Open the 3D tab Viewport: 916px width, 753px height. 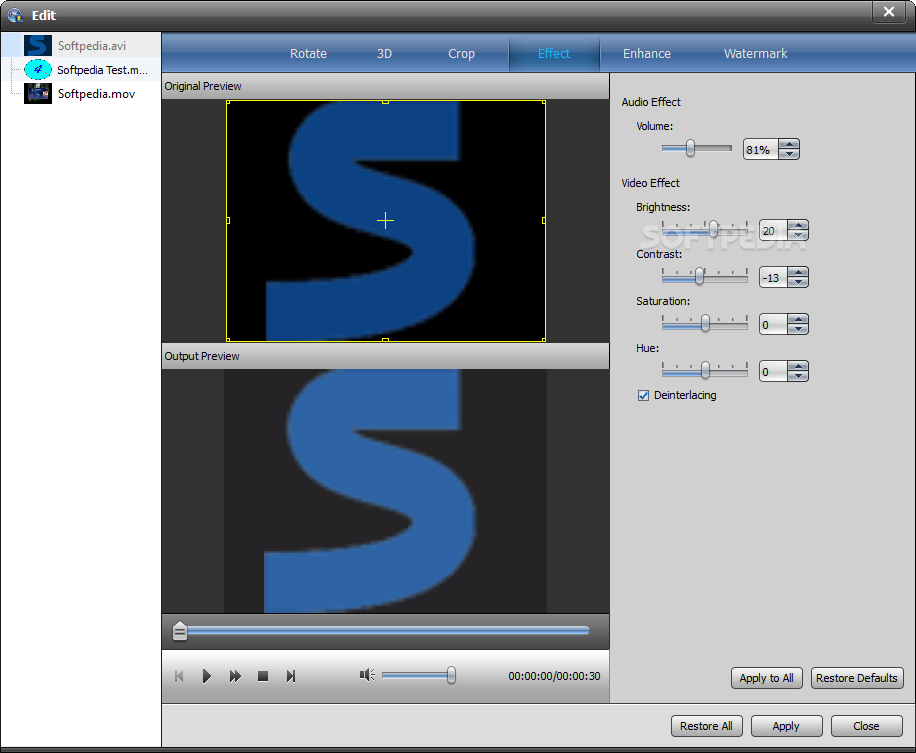(x=384, y=54)
